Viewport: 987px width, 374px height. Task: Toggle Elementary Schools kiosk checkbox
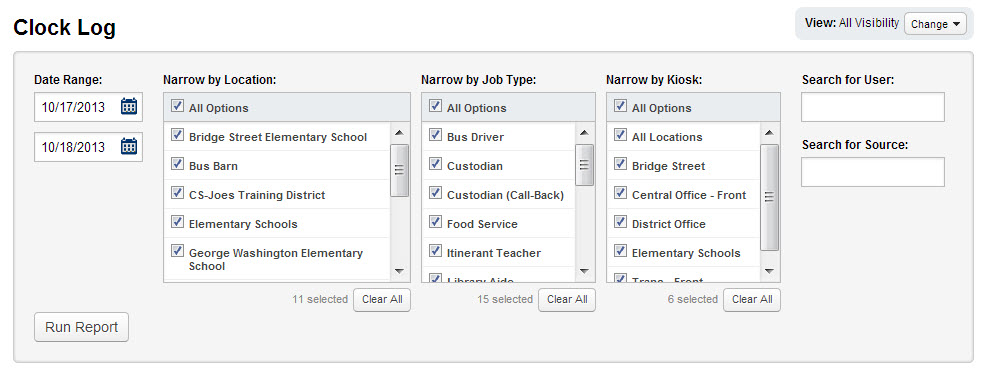pos(620,251)
